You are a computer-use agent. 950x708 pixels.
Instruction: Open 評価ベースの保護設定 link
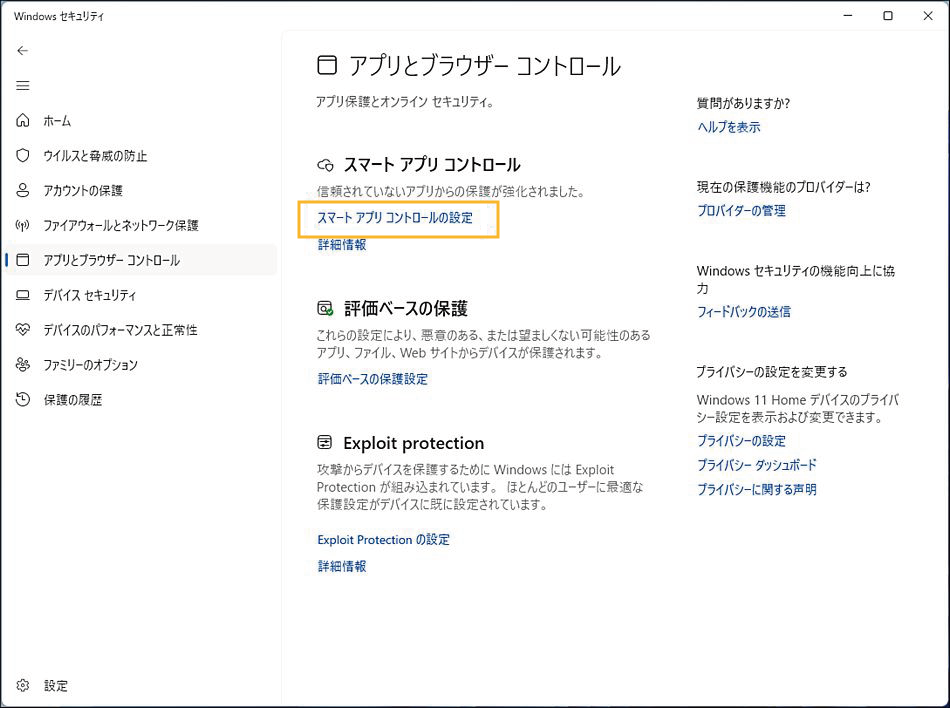pyautogui.click(x=372, y=379)
